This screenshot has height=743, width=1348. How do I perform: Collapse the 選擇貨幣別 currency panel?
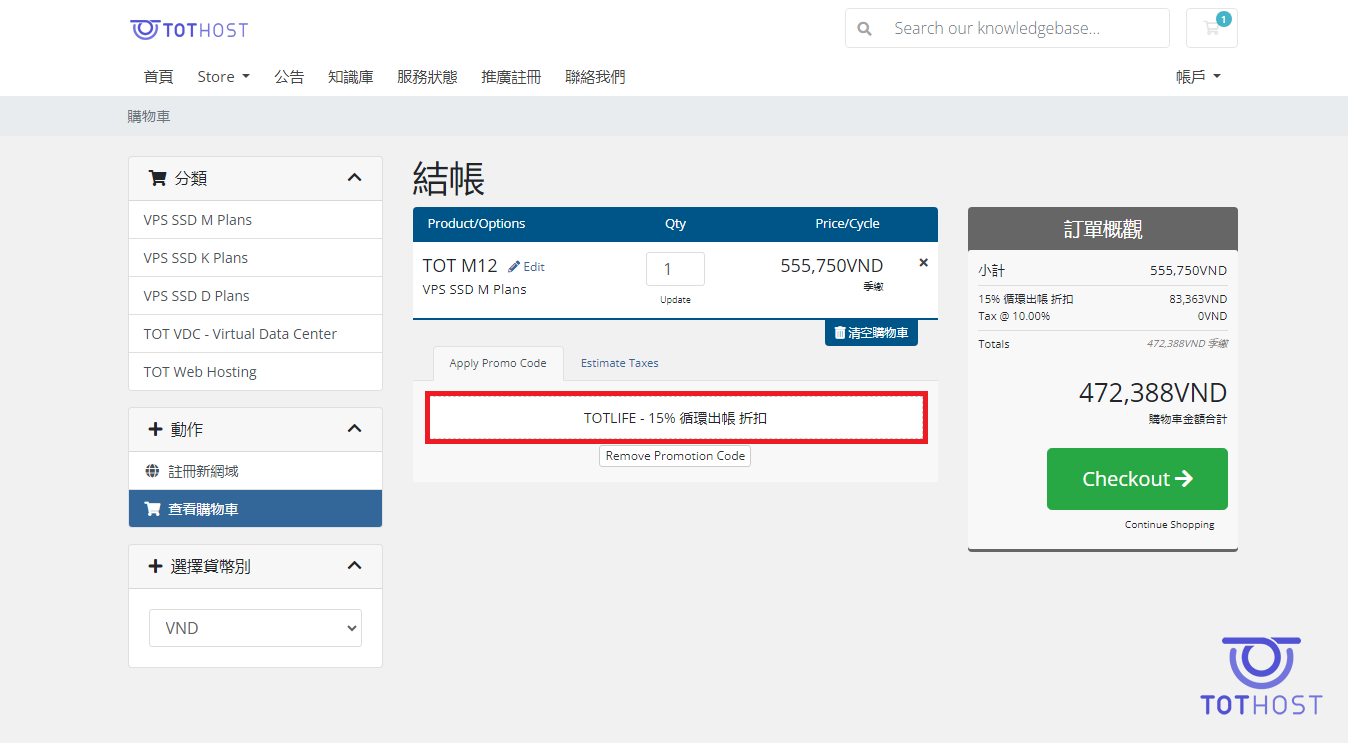coord(354,566)
